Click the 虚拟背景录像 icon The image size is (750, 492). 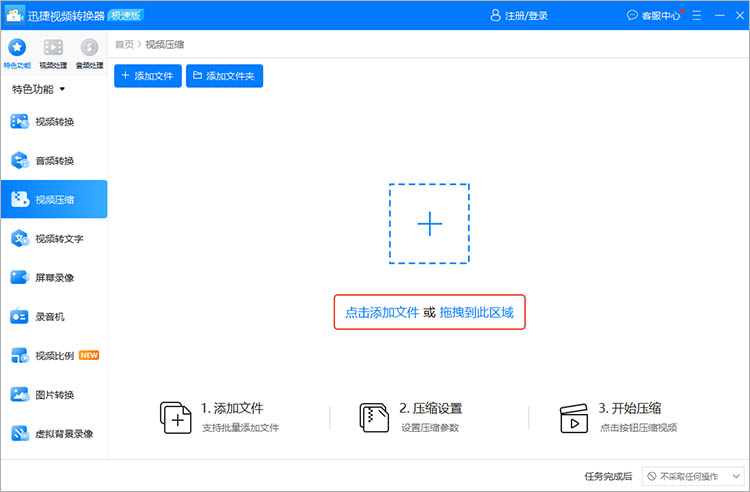[x=20, y=433]
